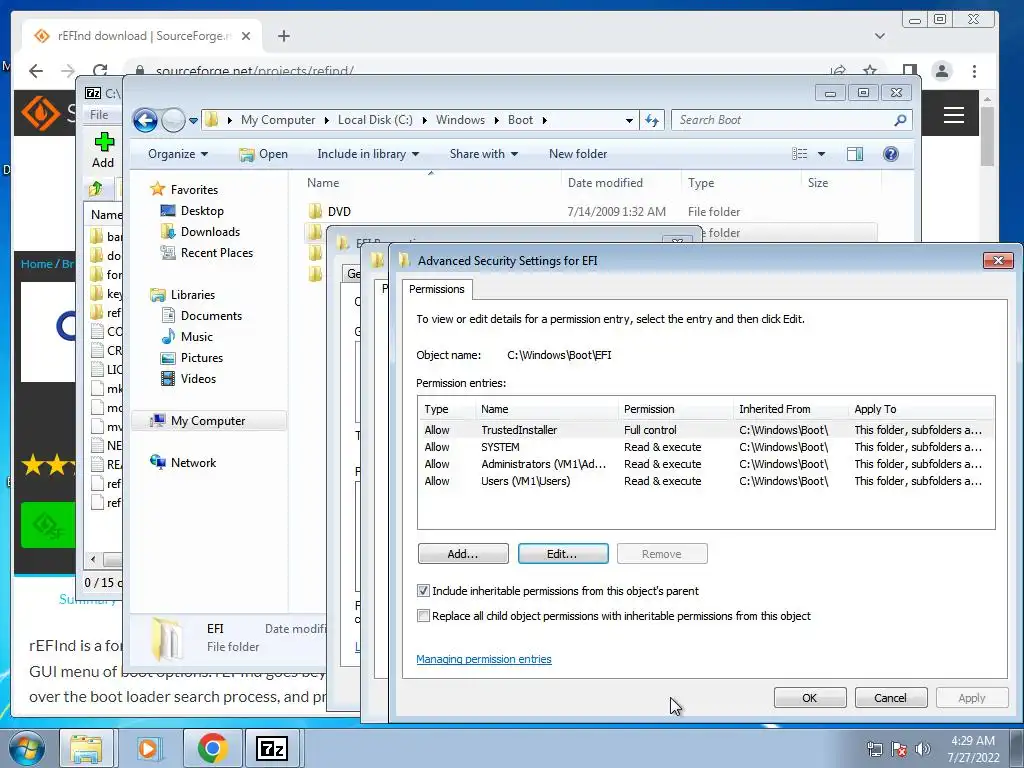Screen dimensions: 1024x768
Task: Open Windows Explorer taskbar icon
Action: [86, 748]
